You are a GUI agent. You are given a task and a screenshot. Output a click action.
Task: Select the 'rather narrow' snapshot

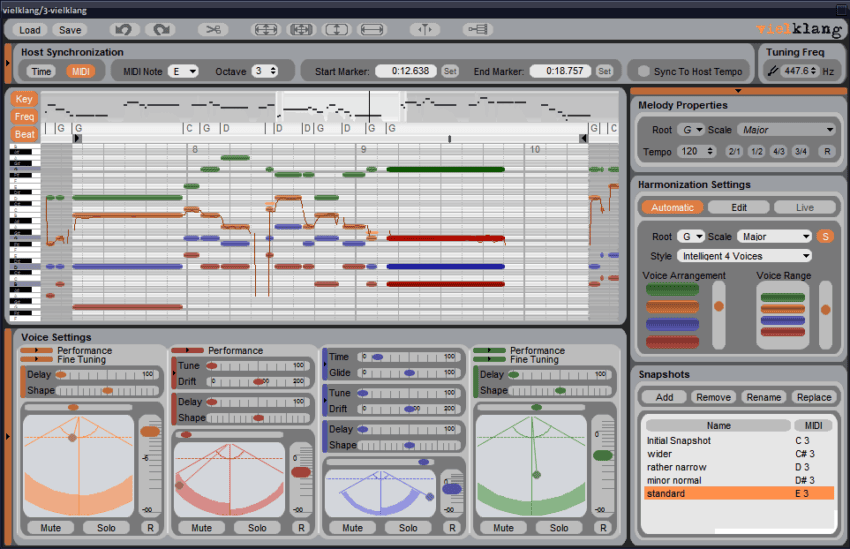[676, 467]
